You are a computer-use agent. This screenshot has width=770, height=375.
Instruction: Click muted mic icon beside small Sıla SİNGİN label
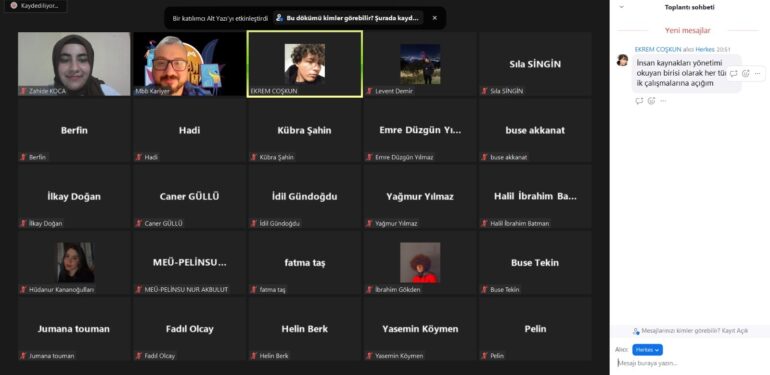[x=484, y=91]
